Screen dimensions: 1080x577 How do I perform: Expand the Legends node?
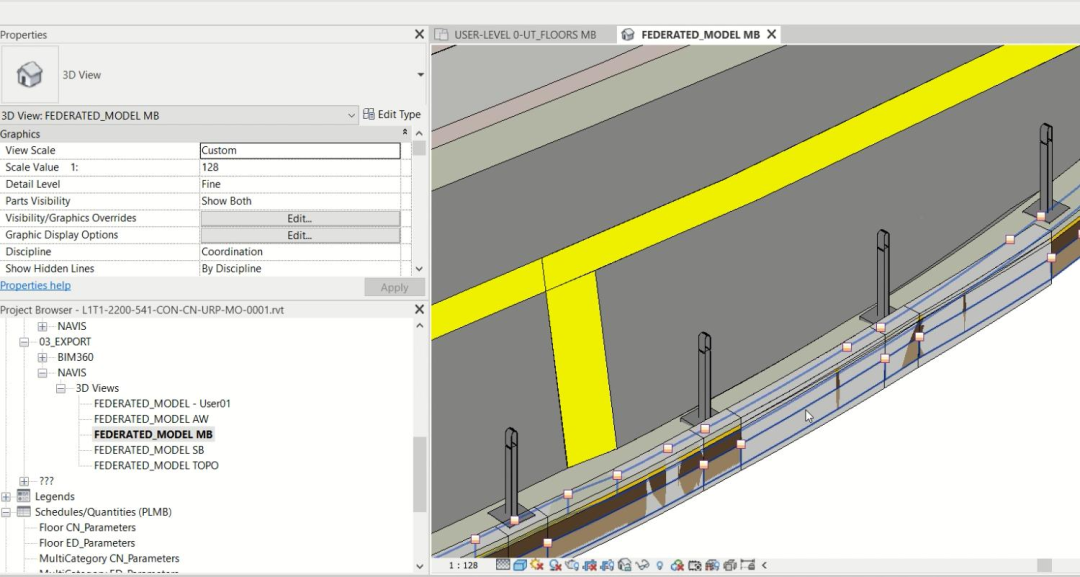click(6, 496)
